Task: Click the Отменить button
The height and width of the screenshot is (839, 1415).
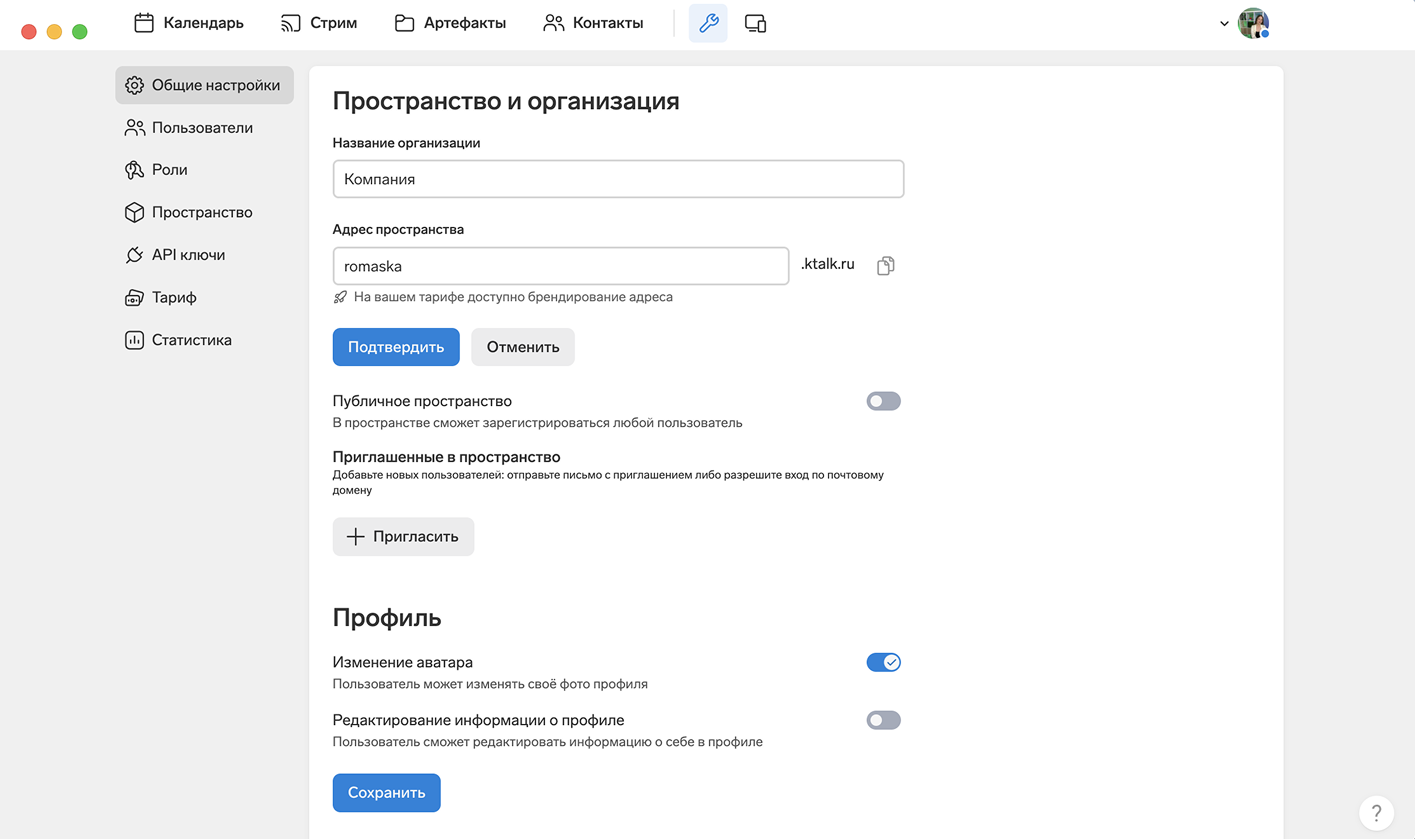Action: point(523,347)
